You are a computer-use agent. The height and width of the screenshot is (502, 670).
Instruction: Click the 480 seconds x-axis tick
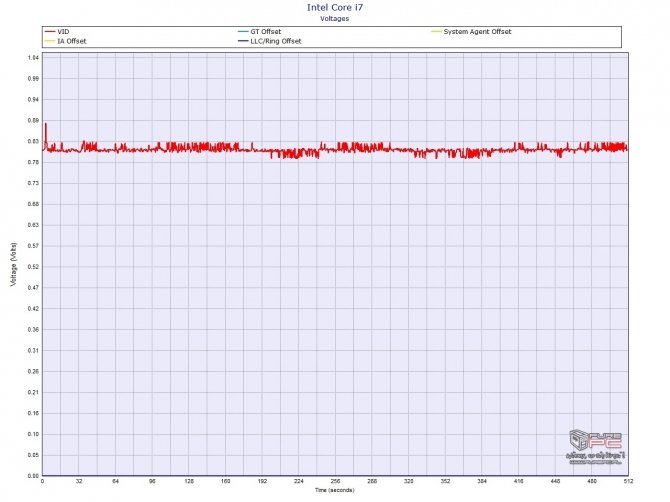pos(592,481)
